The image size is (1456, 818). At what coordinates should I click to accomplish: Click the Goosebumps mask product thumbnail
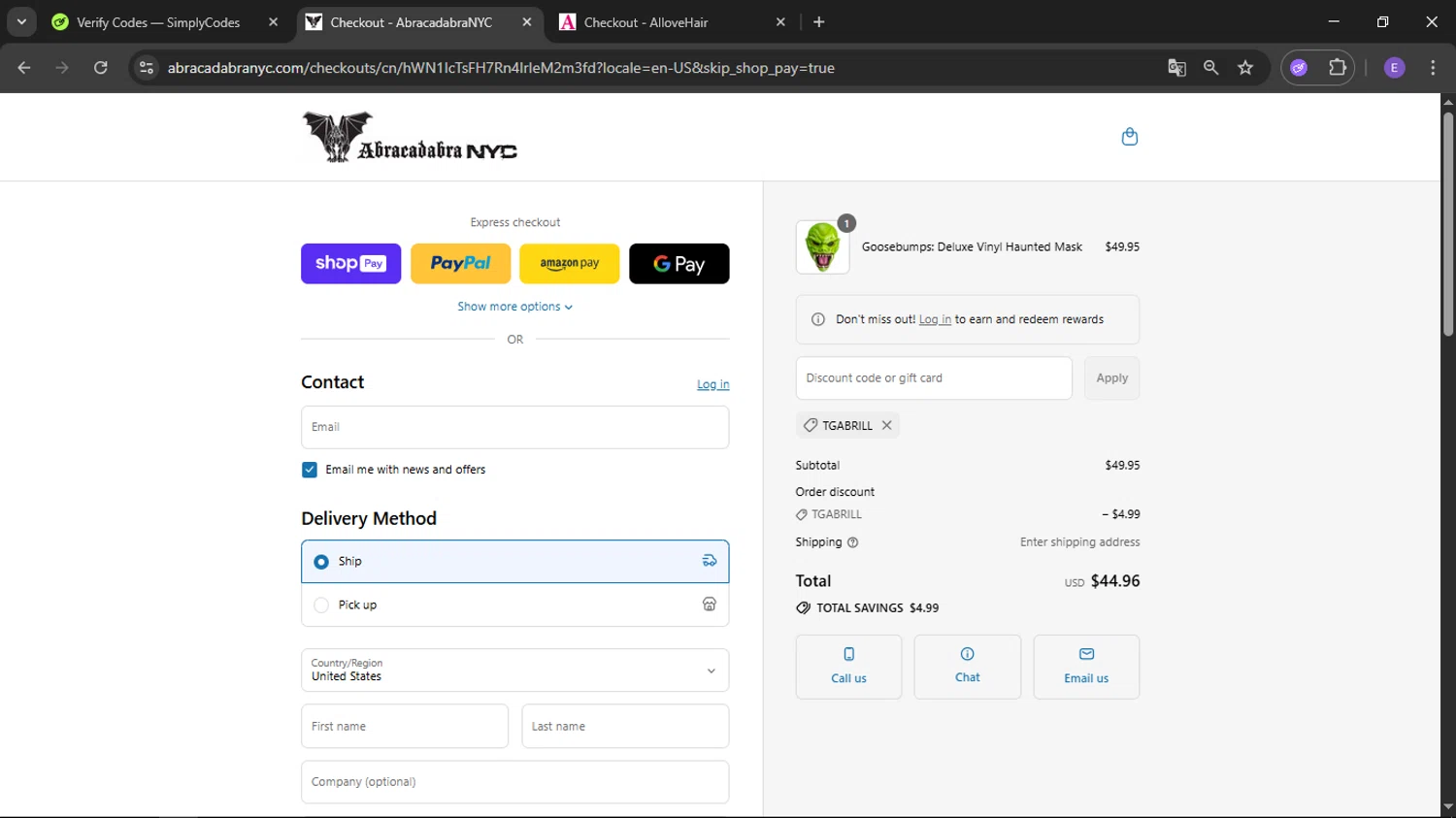click(x=822, y=247)
